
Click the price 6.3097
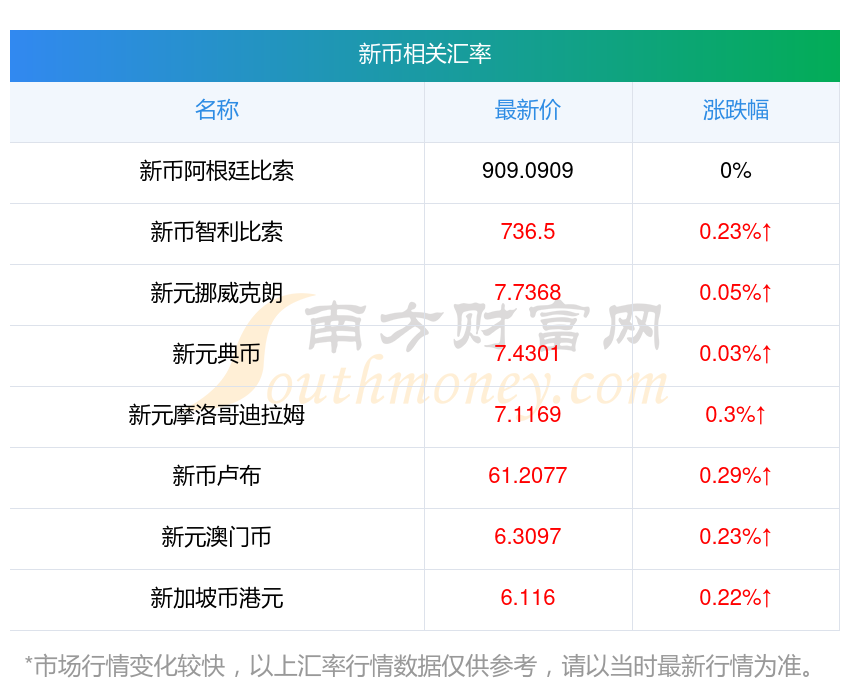(x=527, y=537)
